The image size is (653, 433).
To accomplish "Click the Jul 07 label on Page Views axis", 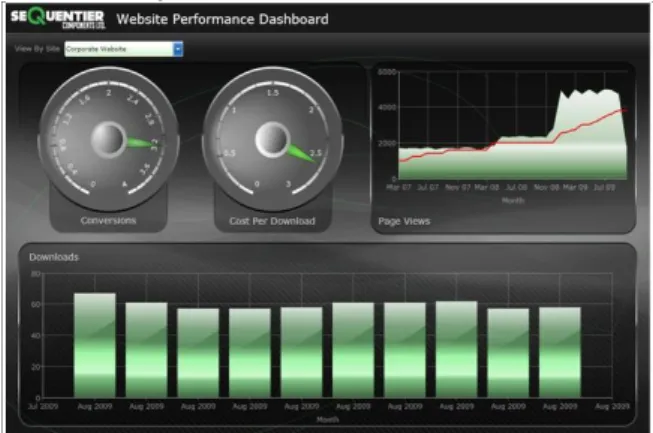I will pos(428,187).
